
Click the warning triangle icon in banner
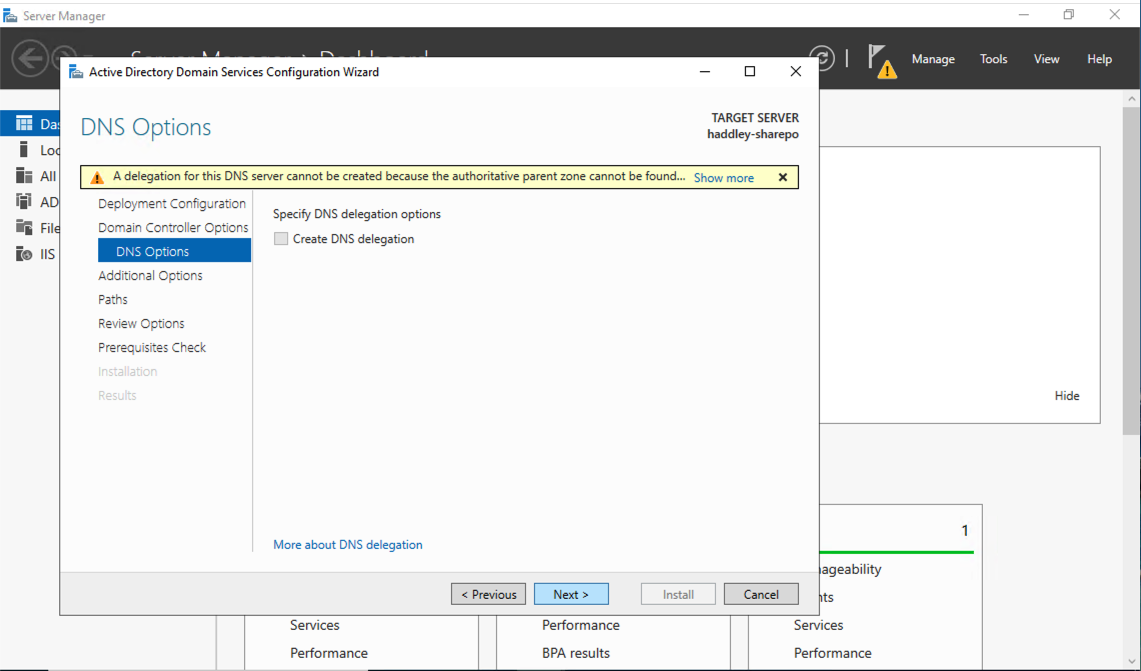point(97,177)
